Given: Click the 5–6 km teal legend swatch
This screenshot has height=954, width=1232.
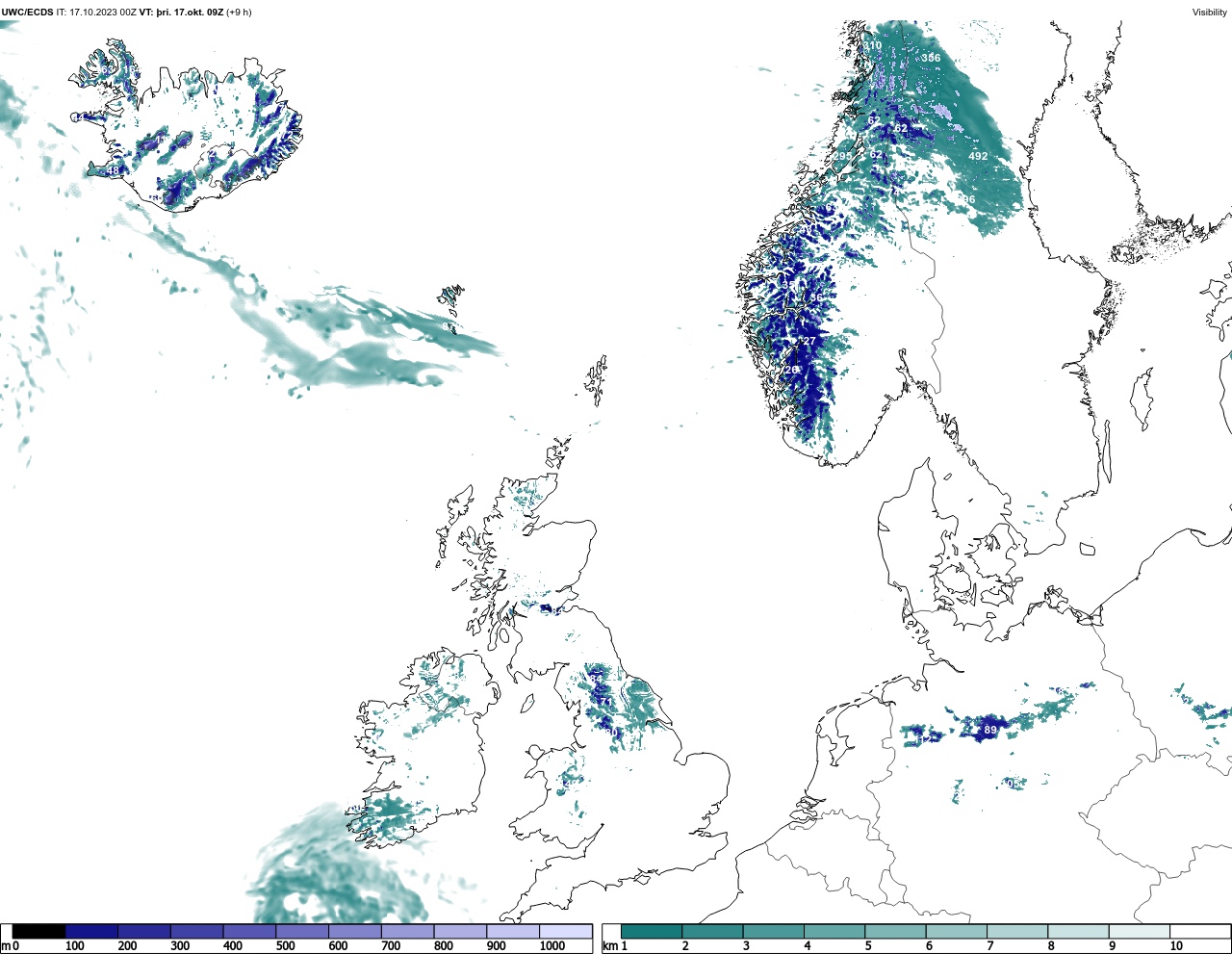Looking at the screenshot, I should click(x=895, y=932).
